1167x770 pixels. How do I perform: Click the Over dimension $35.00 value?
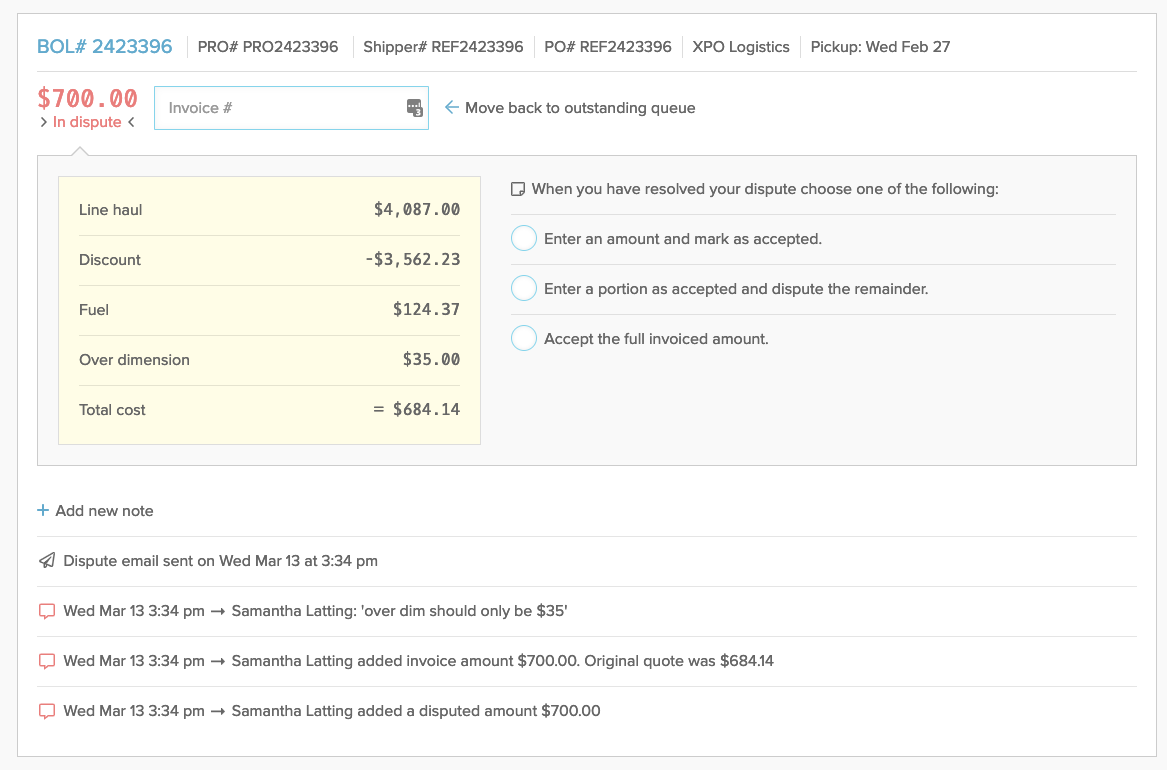432,359
